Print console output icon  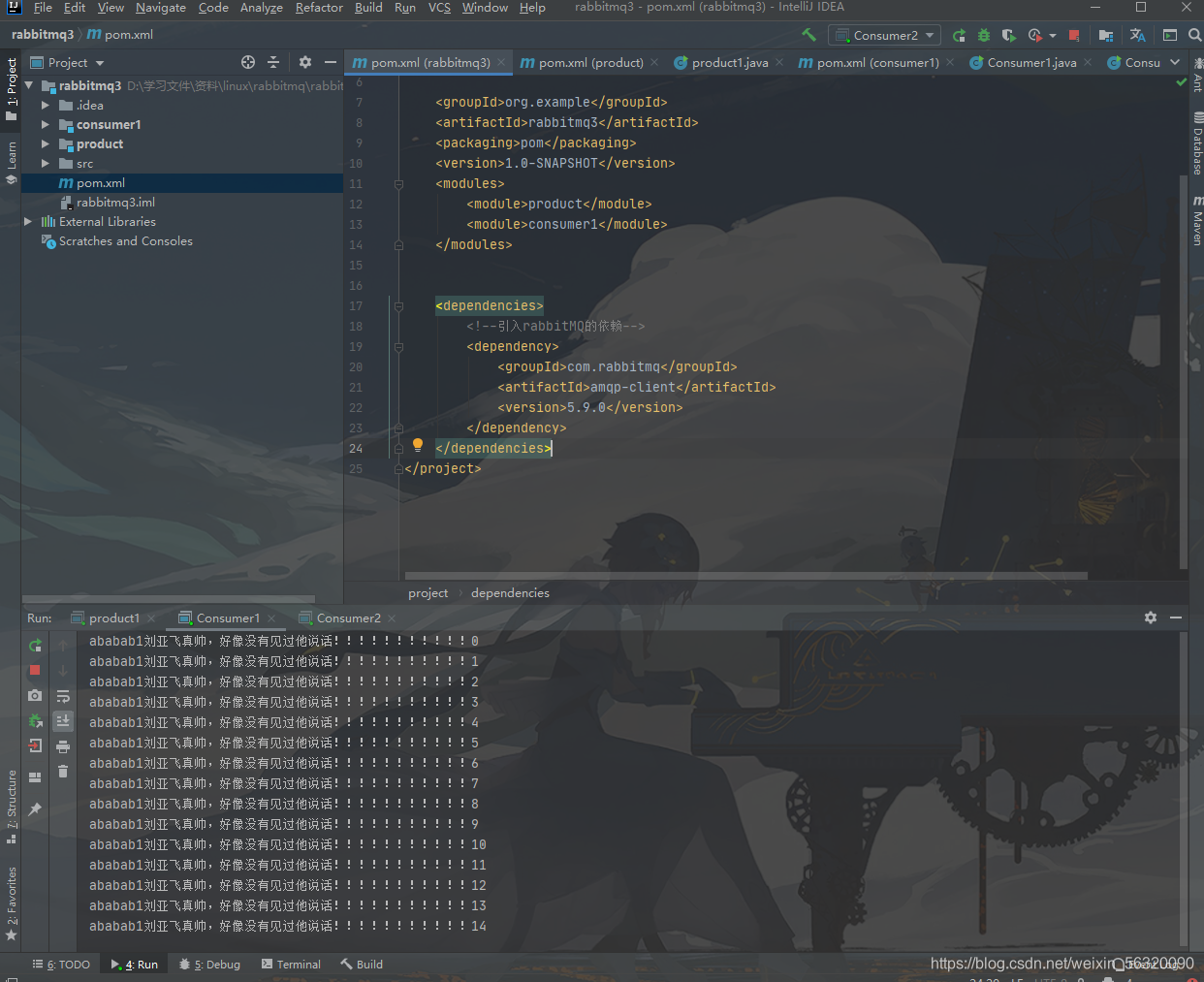[63, 745]
